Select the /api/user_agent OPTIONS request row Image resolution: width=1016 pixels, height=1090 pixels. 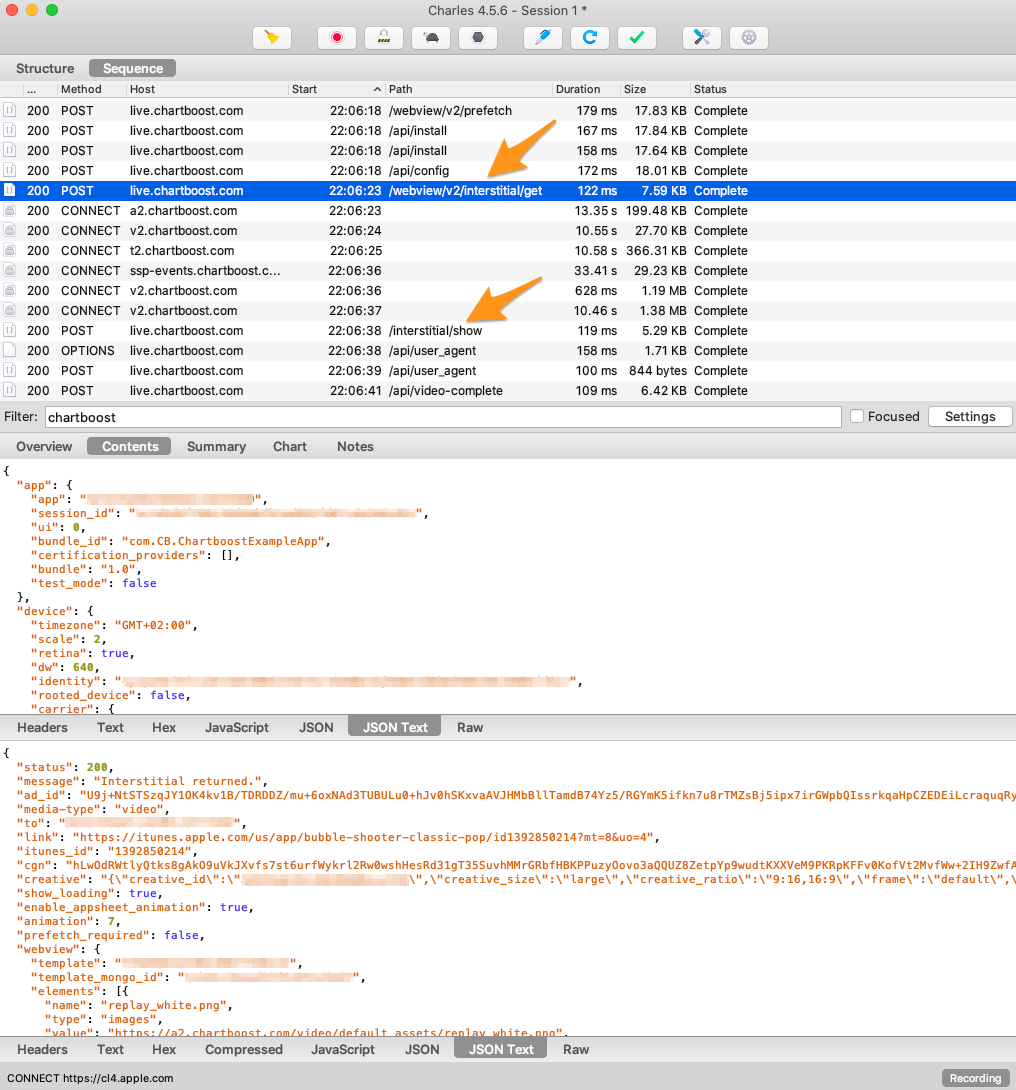(x=508, y=351)
